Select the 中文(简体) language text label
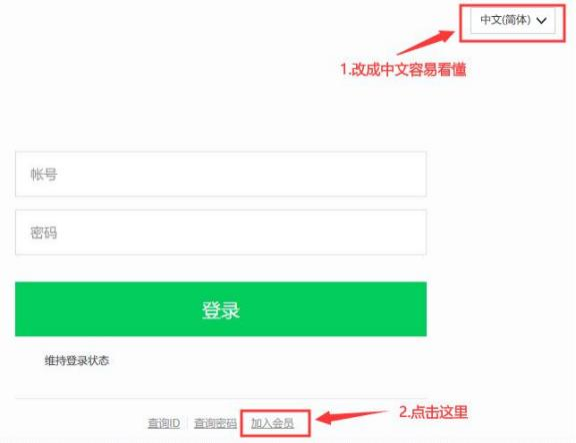Screen dimensions: 576x443 point(505,20)
